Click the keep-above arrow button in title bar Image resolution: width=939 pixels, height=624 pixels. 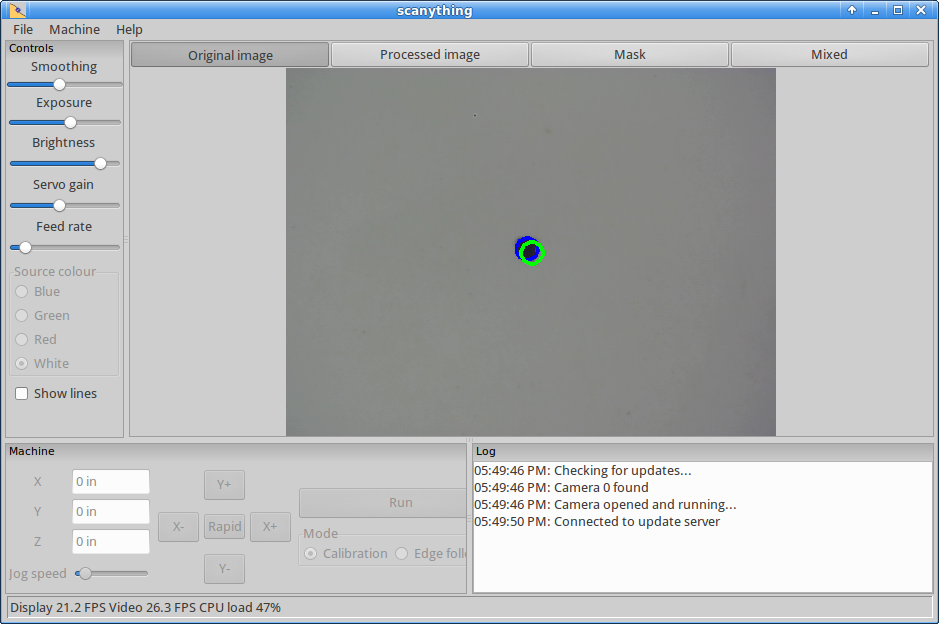click(x=852, y=10)
